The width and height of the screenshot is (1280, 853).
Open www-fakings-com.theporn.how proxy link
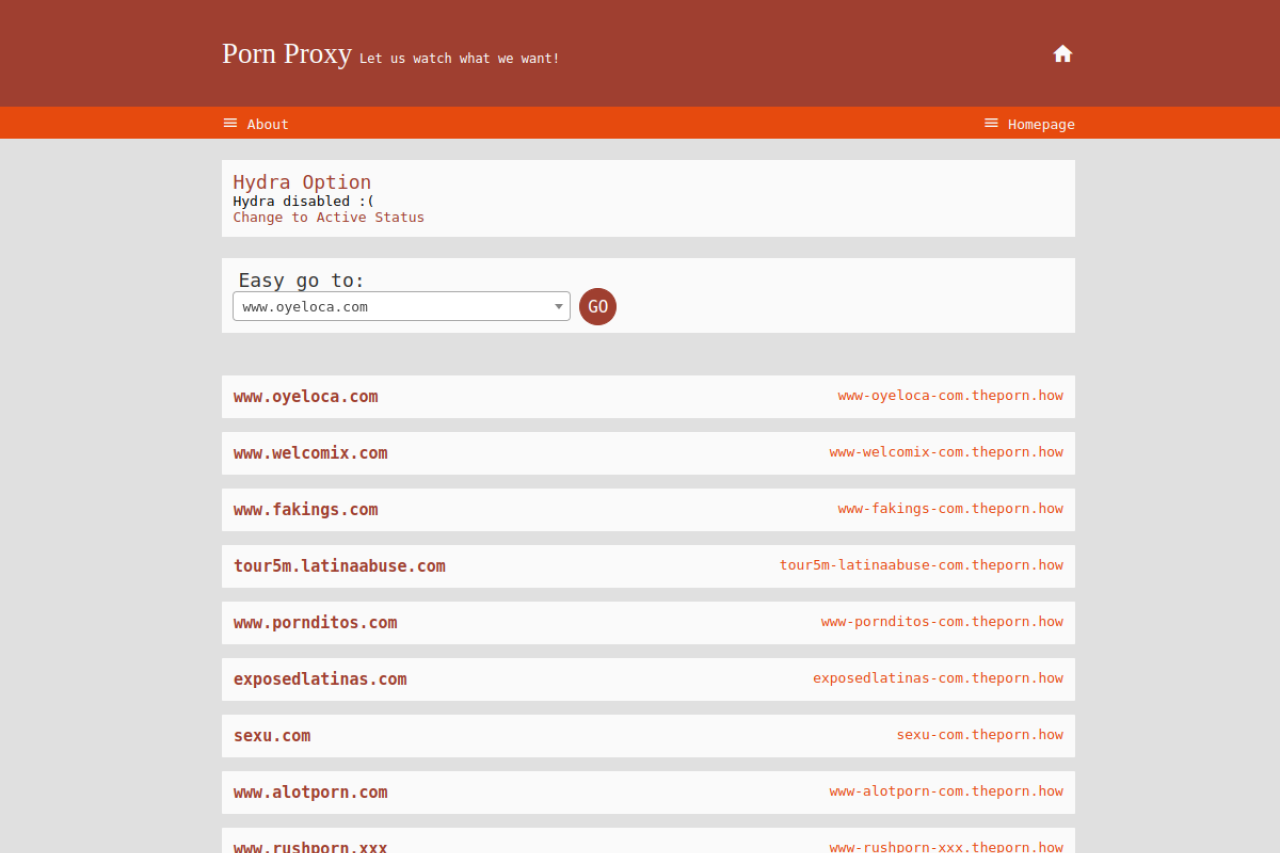tap(950, 508)
